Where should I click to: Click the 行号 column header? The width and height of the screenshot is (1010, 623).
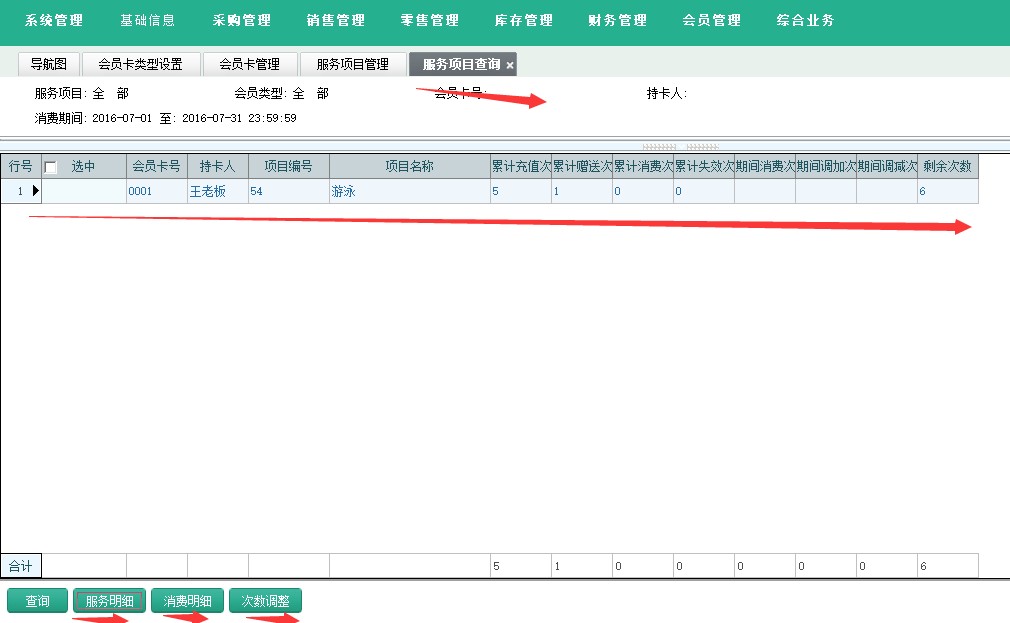(x=21, y=166)
